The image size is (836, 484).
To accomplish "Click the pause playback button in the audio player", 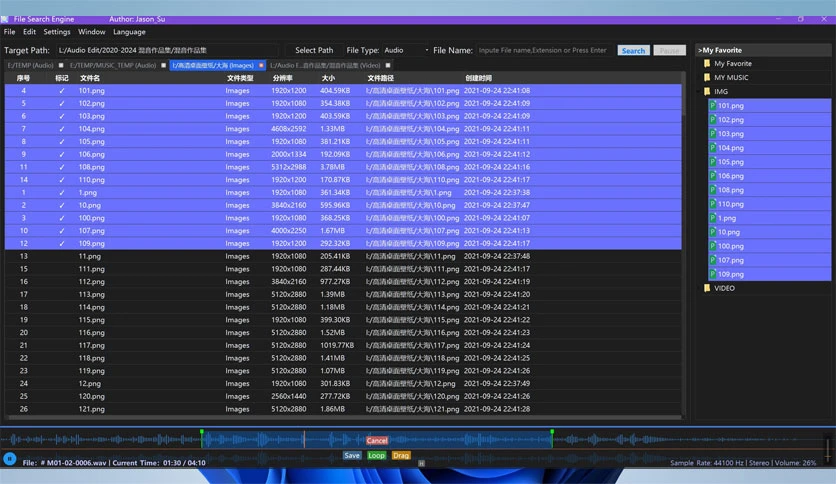I will (x=9, y=458).
